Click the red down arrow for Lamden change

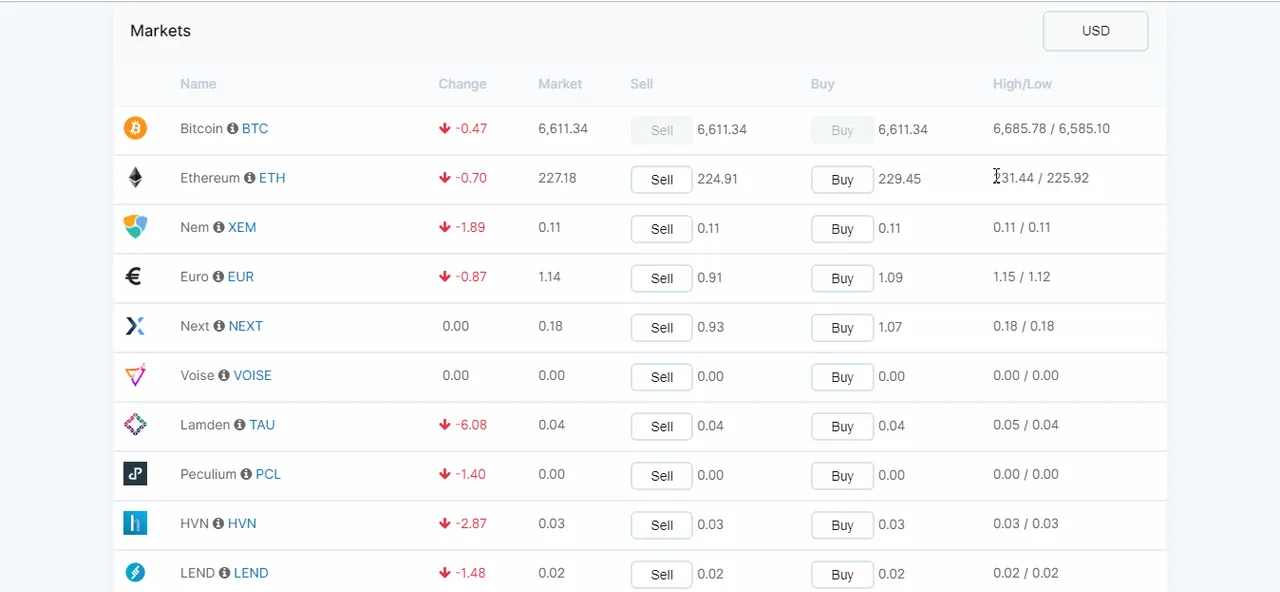(x=445, y=425)
